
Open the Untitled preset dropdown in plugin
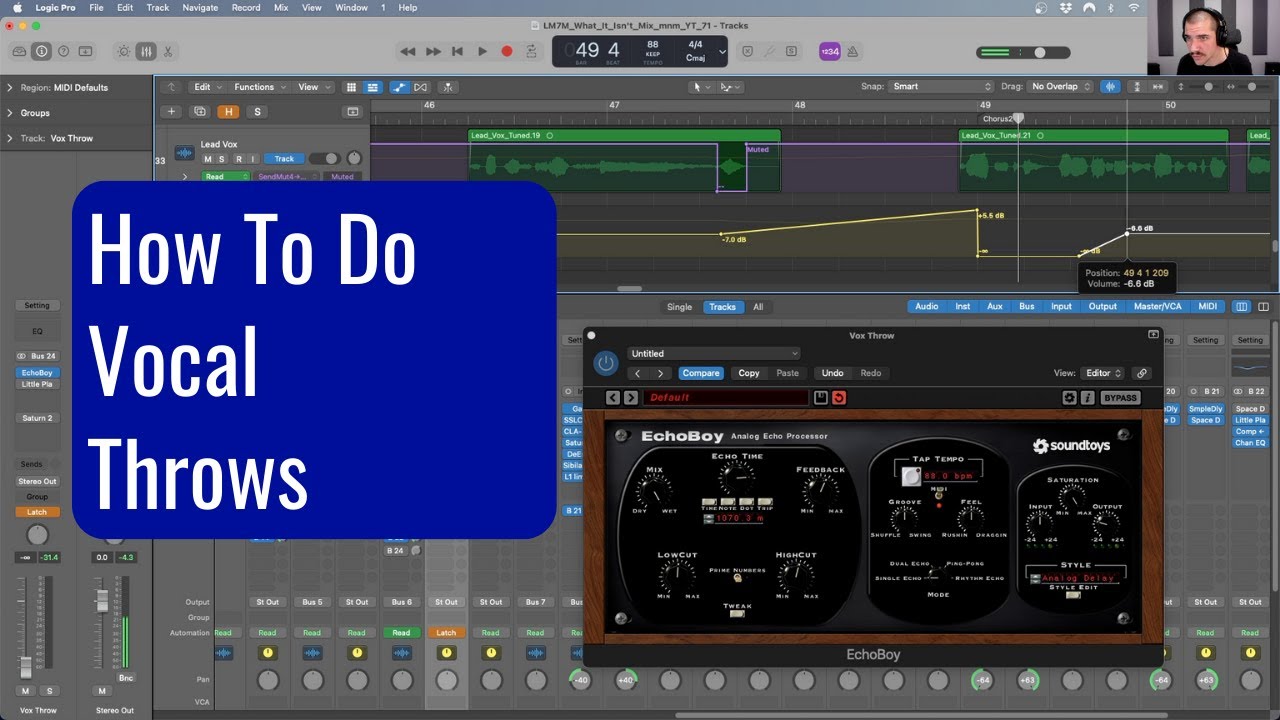(x=714, y=353)
